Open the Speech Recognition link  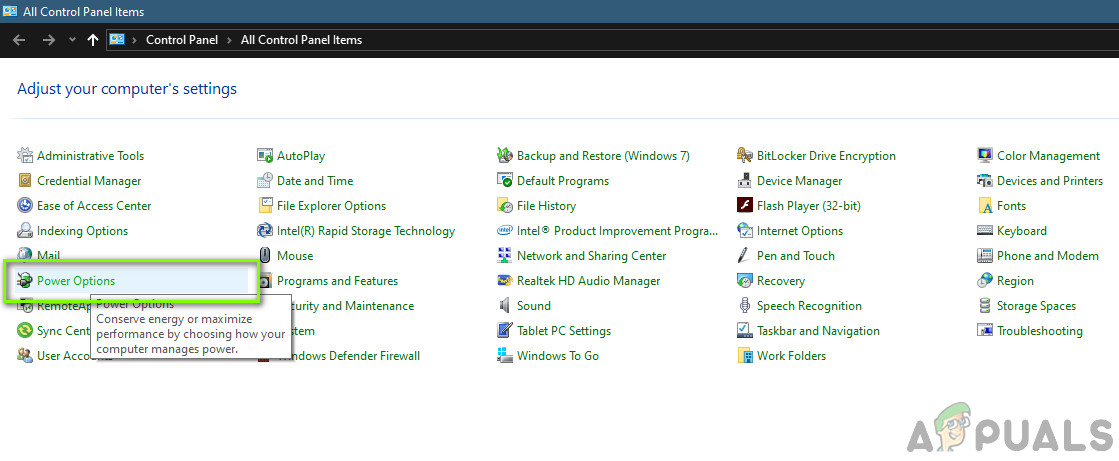[x=809, y=306]
